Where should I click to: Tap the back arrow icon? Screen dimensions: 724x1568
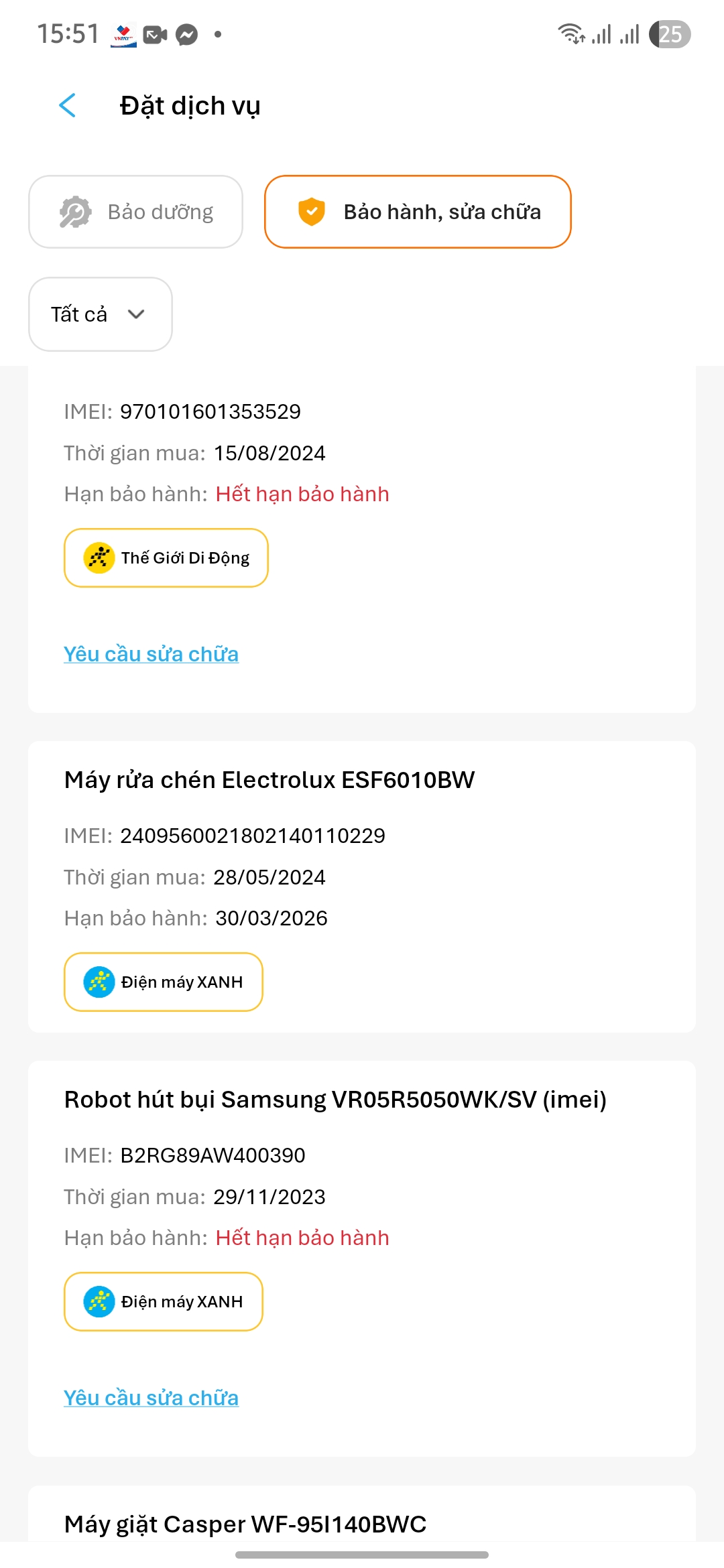pos(68,105)
